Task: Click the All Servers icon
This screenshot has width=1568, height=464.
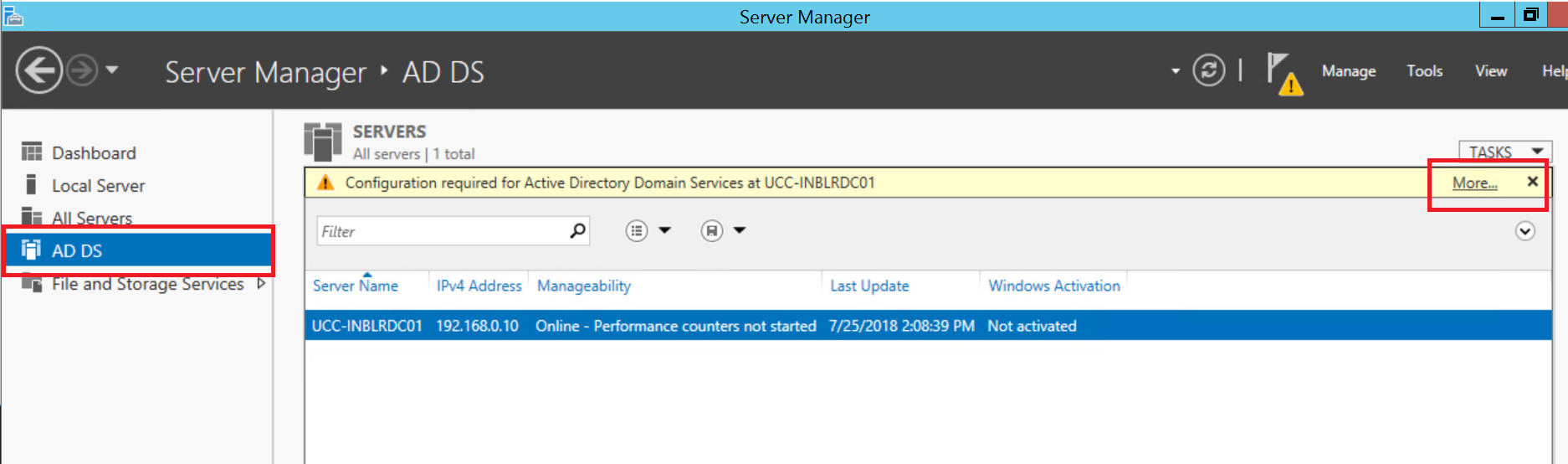Action: 32,216
